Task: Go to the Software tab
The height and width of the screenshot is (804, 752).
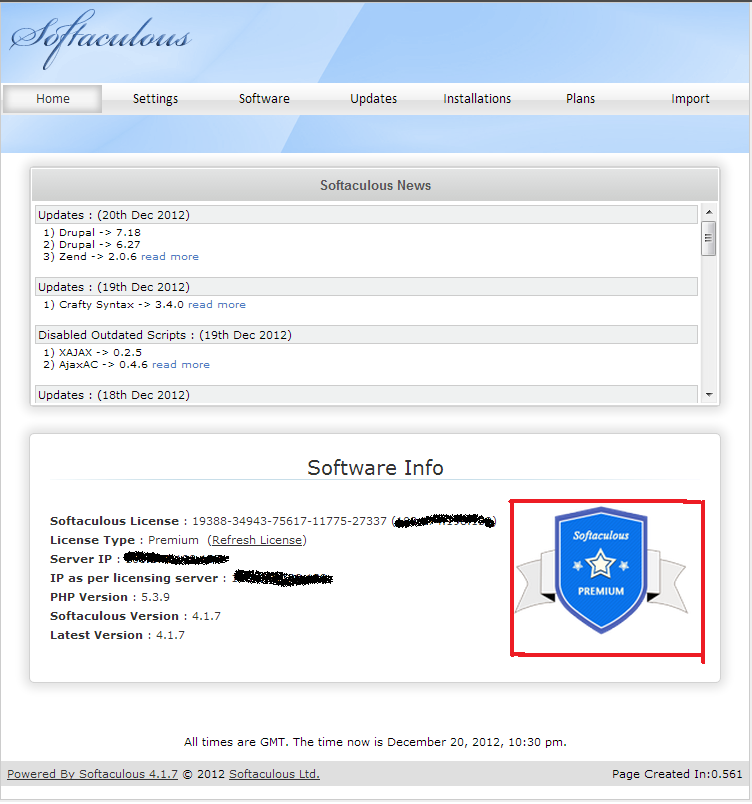Action: click(x=264, y=98)
